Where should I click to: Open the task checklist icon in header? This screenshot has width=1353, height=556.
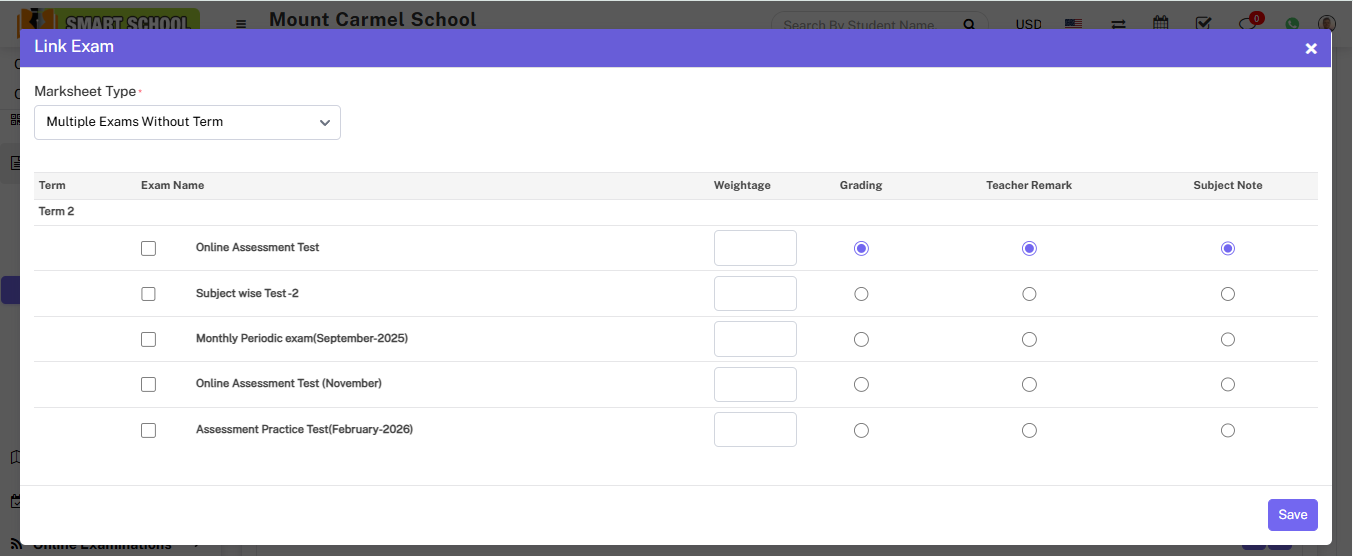tap(1204, 23)
